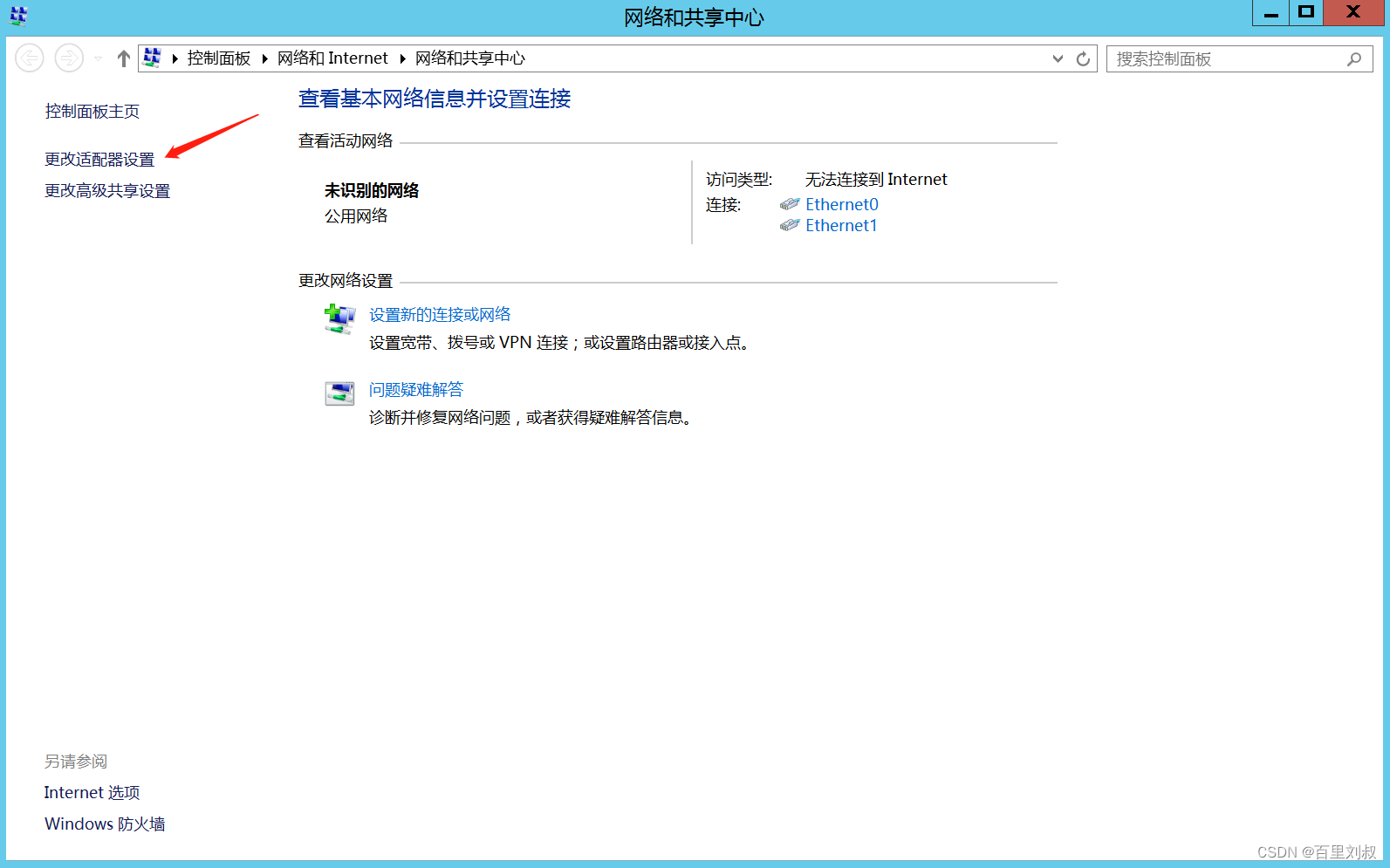
Task: Select 网络和共享中心 breadcrumb
Action: (470, 58)
